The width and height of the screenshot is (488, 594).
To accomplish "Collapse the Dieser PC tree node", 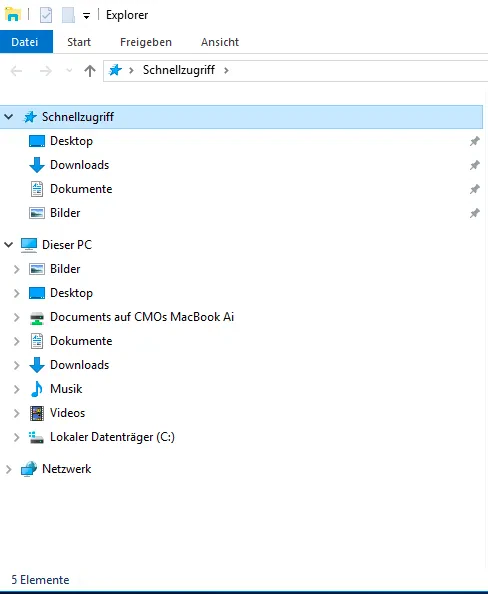I will coord(9,245).
